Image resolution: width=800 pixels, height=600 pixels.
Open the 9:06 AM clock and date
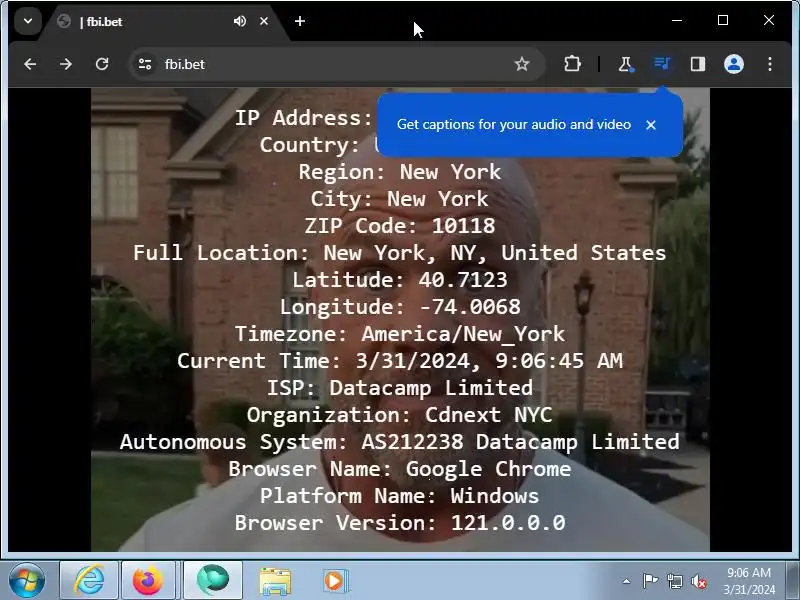[x=748, y=581]
